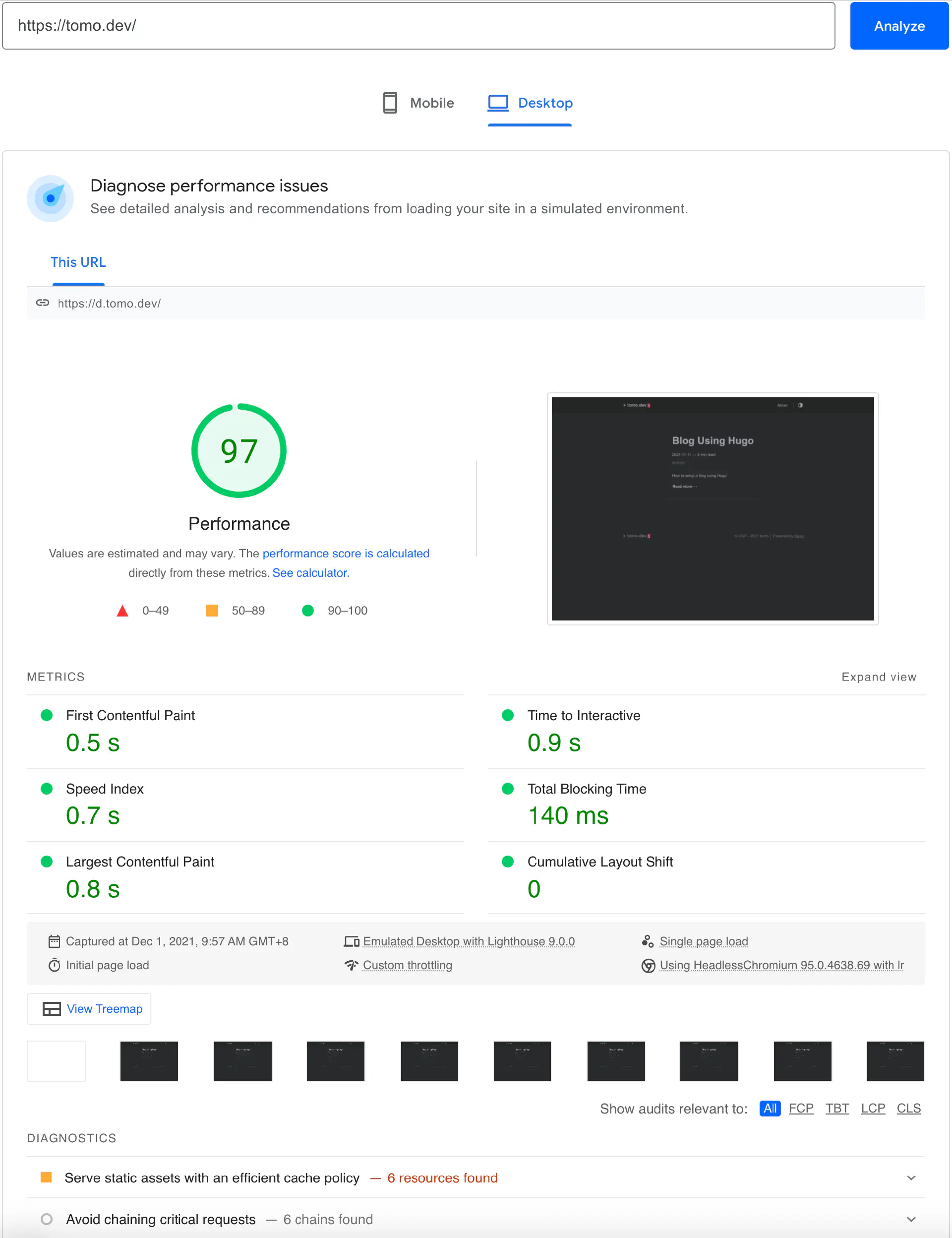Screen dimensions: 952x1238
Task: Click the link chain icon beside URL
Action: (x=43, y=303)
